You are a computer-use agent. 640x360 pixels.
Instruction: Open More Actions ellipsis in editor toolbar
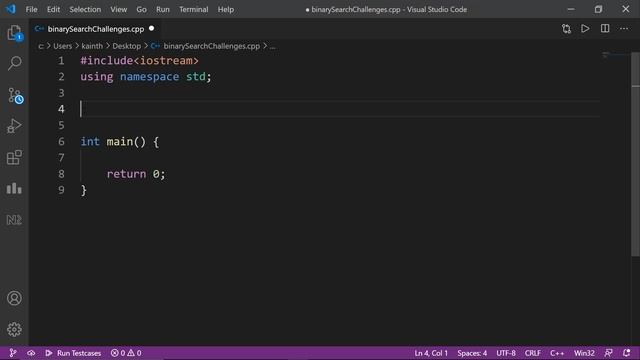624,29
